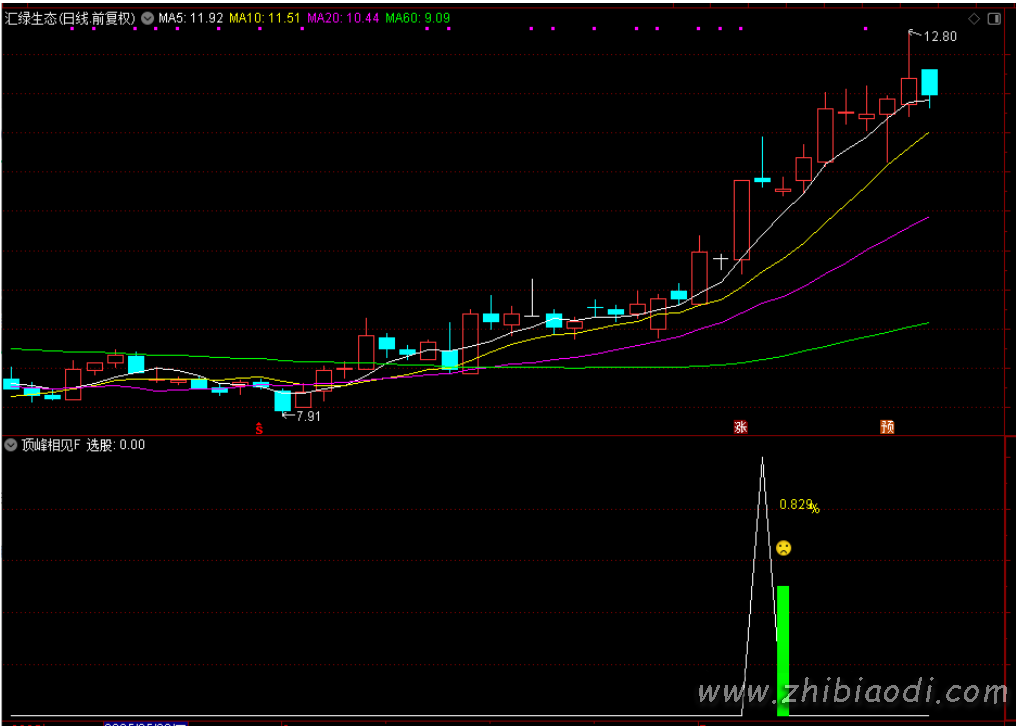This screenshot has width=1016, height=728.
Task: Click the 12.80 high price label
Action: click(x=940, y=36)
